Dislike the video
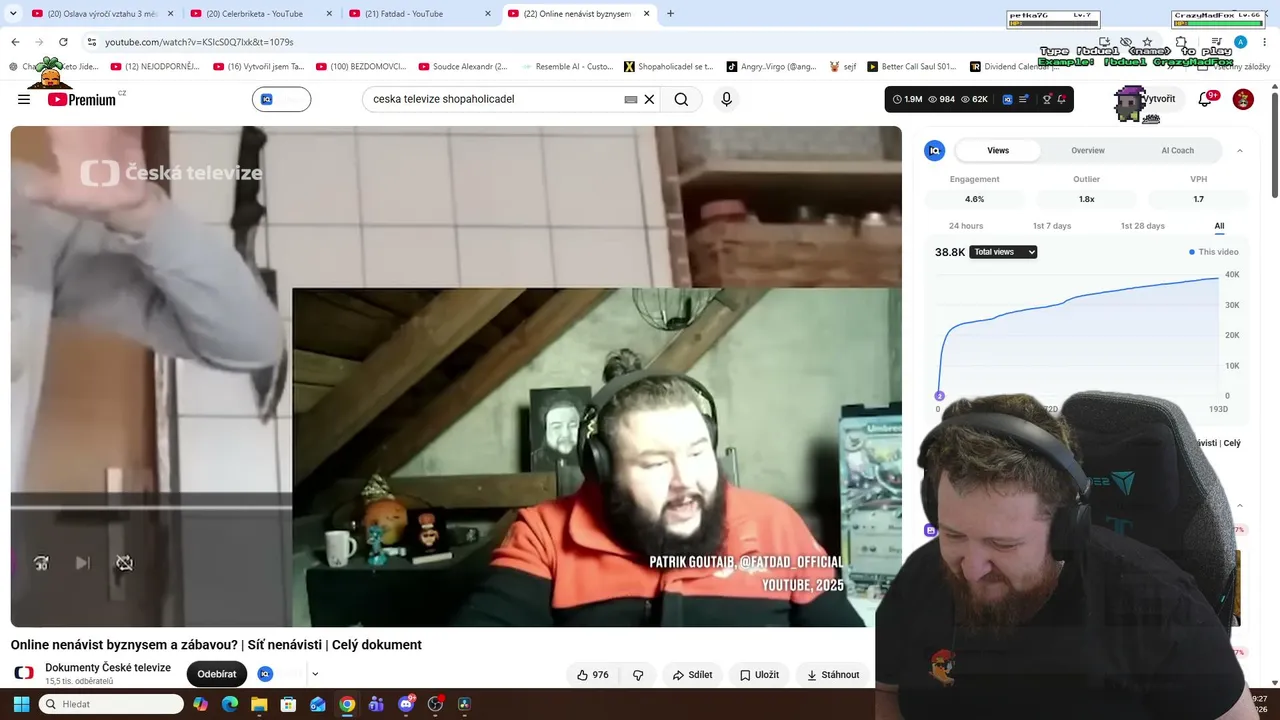The height and width of the screenshot is (720, 1280). (x=638, y=675)
